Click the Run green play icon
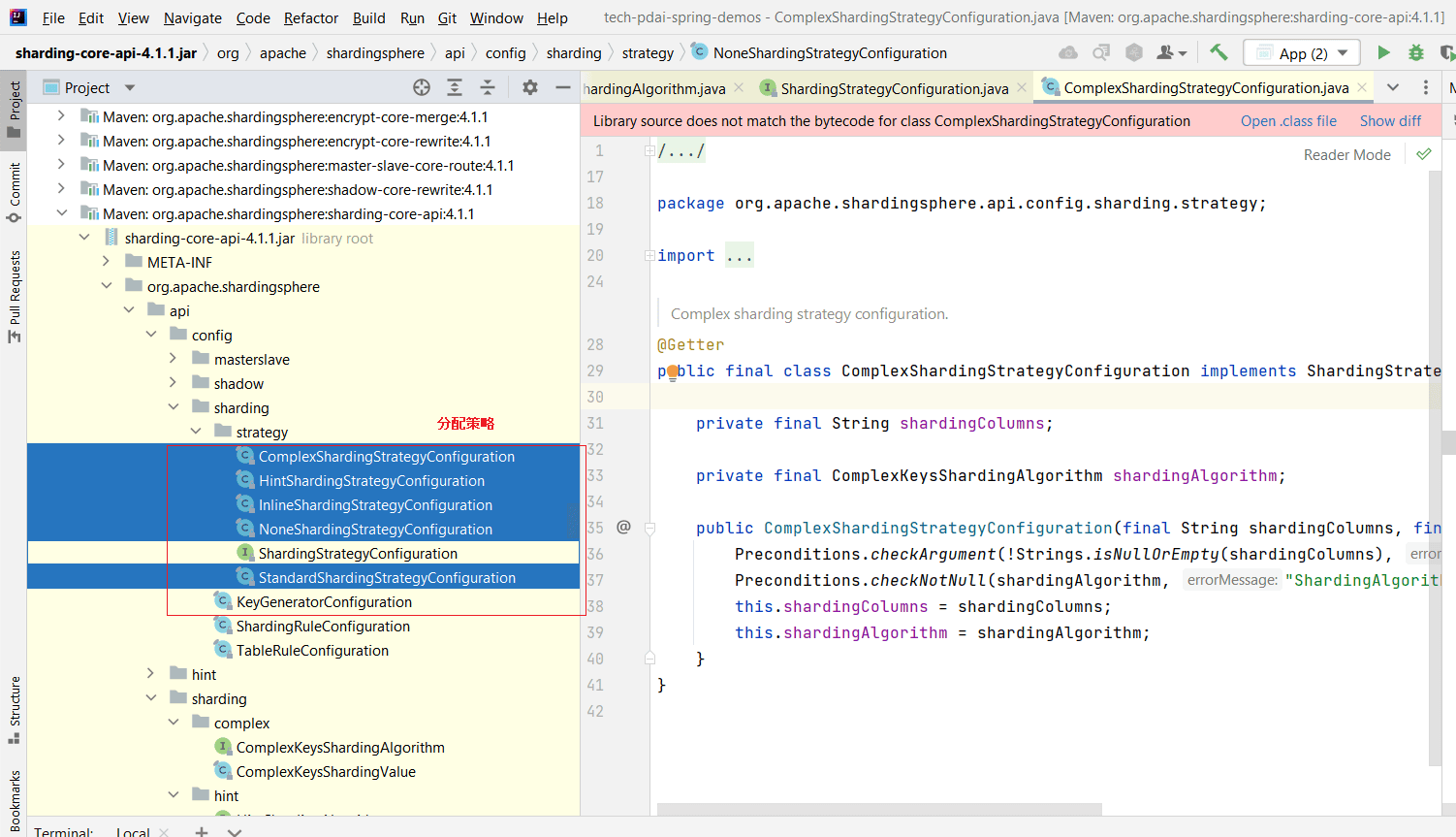 [1383, 53]
